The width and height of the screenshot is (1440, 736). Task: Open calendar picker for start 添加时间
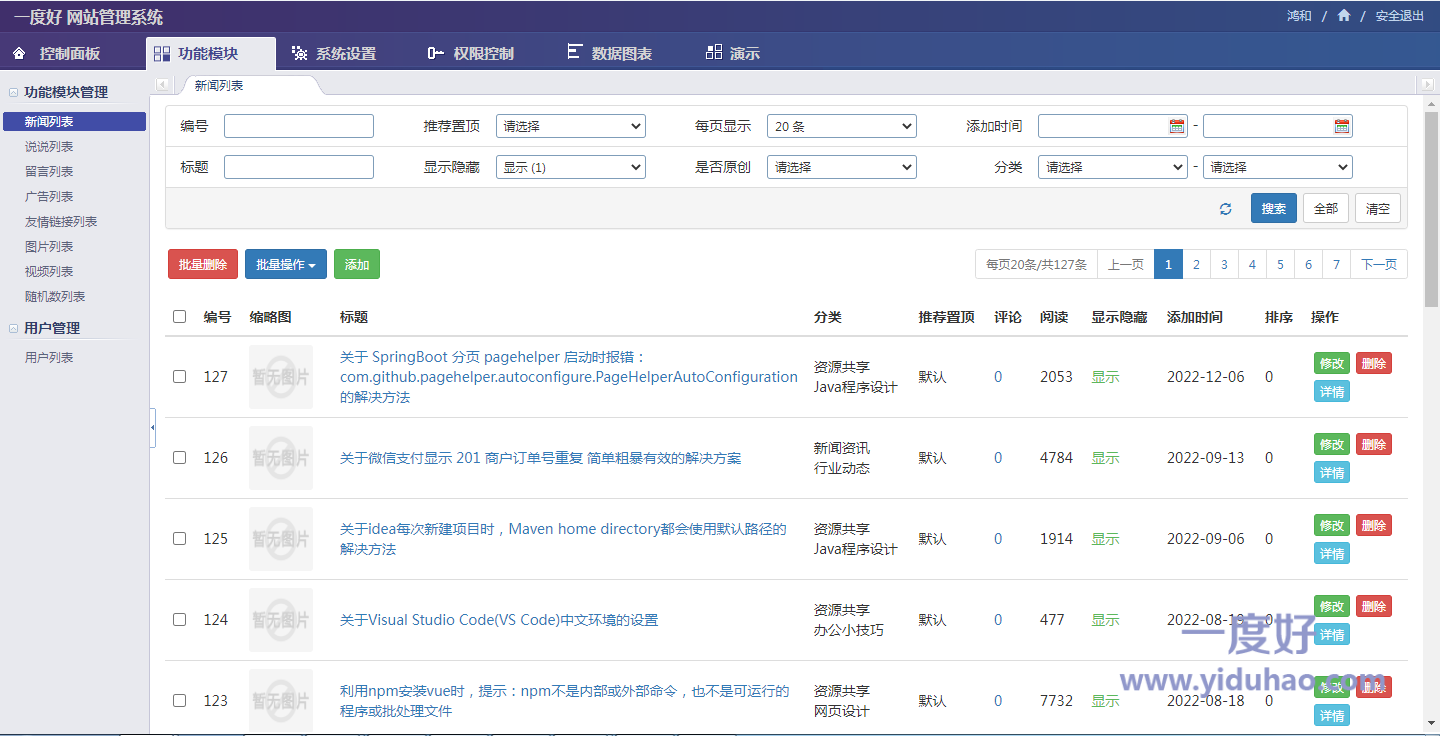(x=1177, y=126)
